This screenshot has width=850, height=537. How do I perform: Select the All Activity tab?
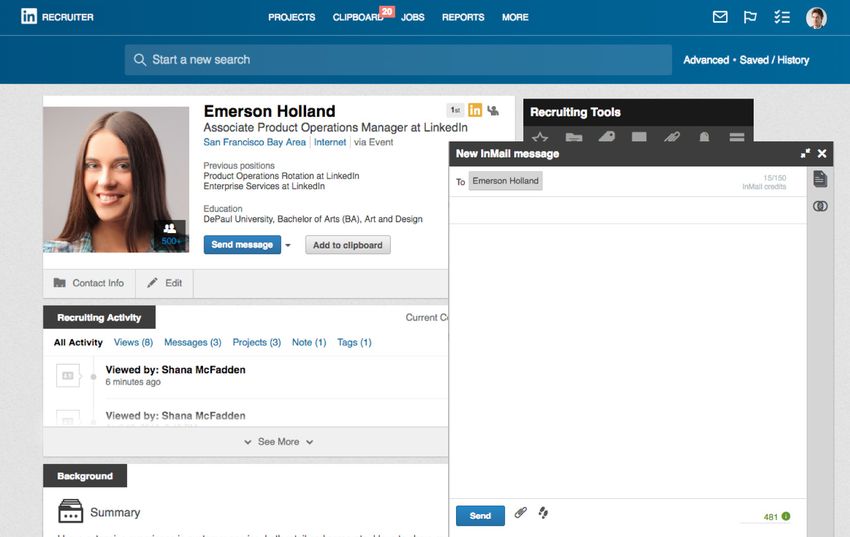coord(78,342)
